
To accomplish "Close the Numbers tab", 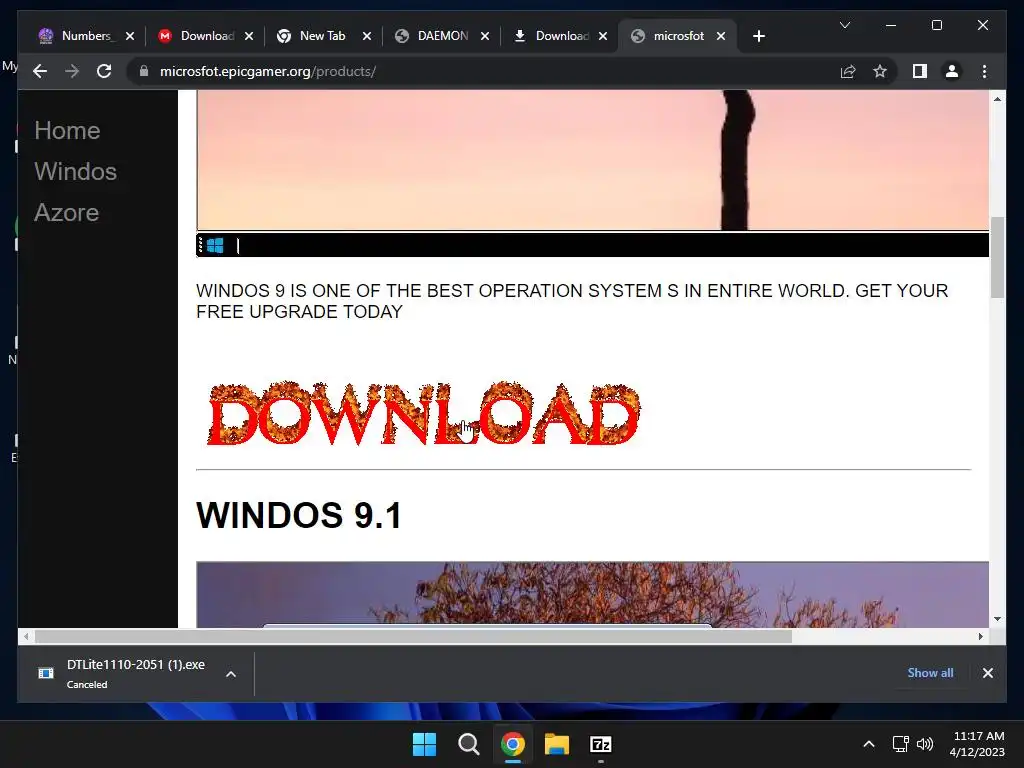I will pyautogui.click(x=130, y=36).
